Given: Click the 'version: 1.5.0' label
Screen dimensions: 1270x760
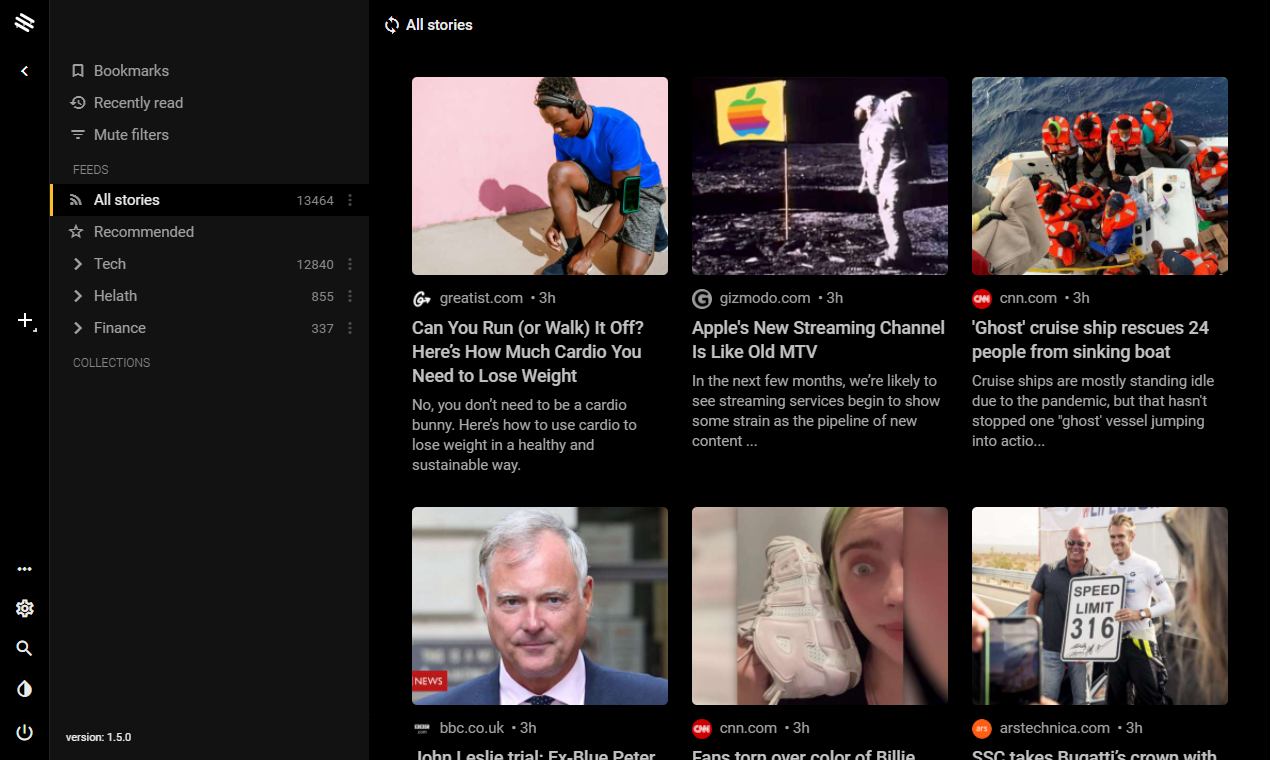Looking at the screenshot, I should pyautogui.click(x=98, y=737).
